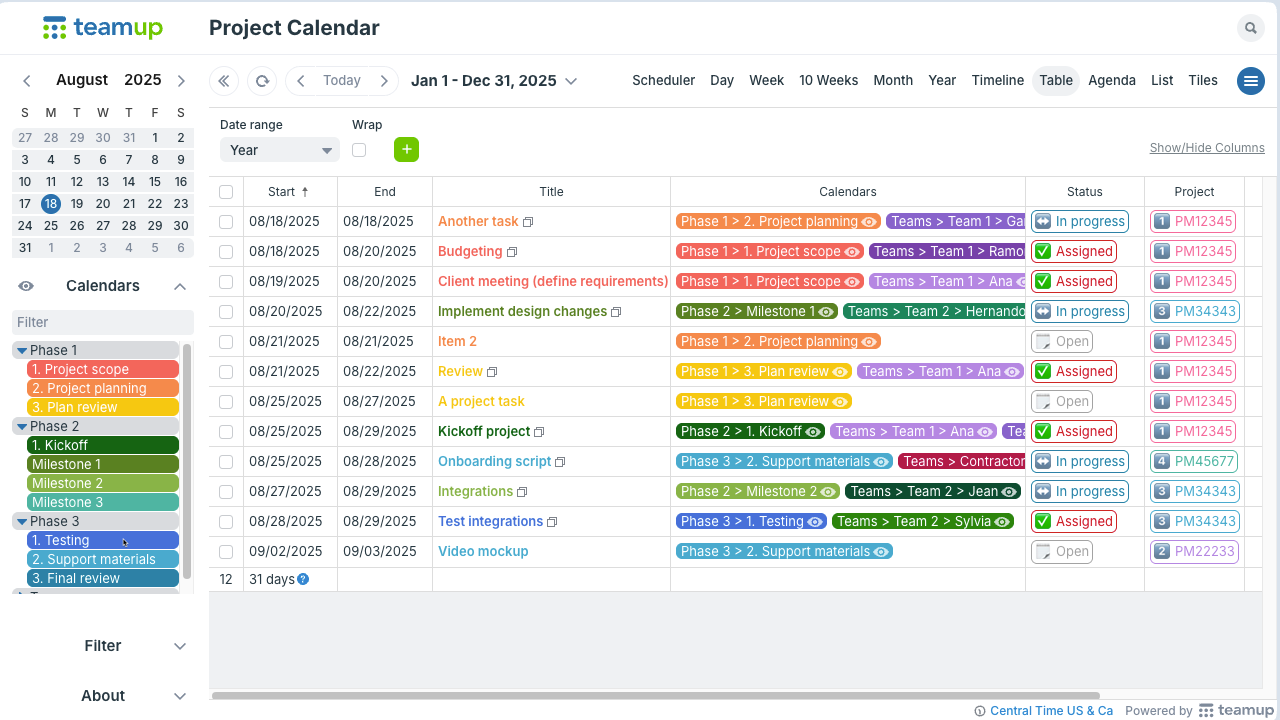This screenshot has height=720, width=1280.
Task: Click the search magnifier icon
Action: [x=1250, y=28]
